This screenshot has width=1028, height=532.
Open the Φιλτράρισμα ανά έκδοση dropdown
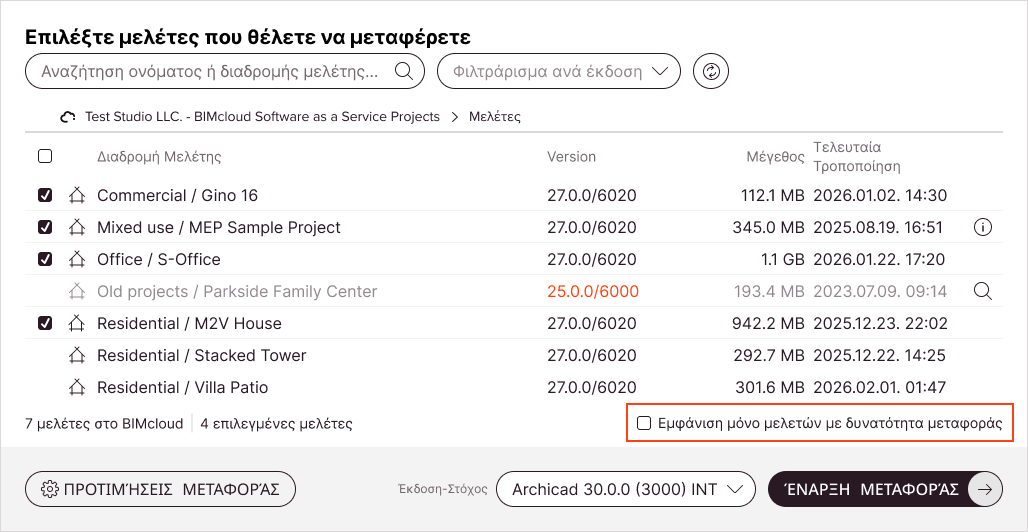[559, 71]
